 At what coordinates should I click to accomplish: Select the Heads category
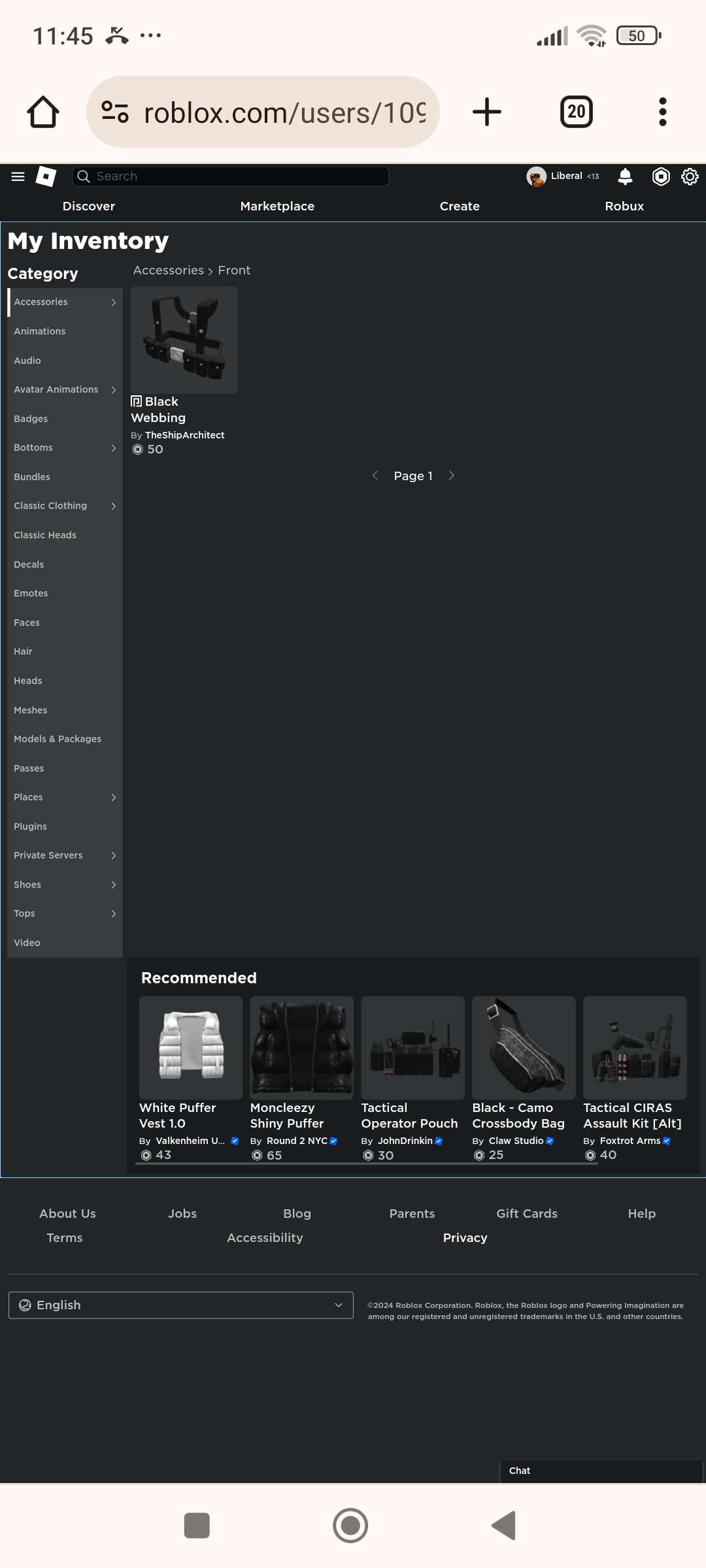[x=65, y=681]
